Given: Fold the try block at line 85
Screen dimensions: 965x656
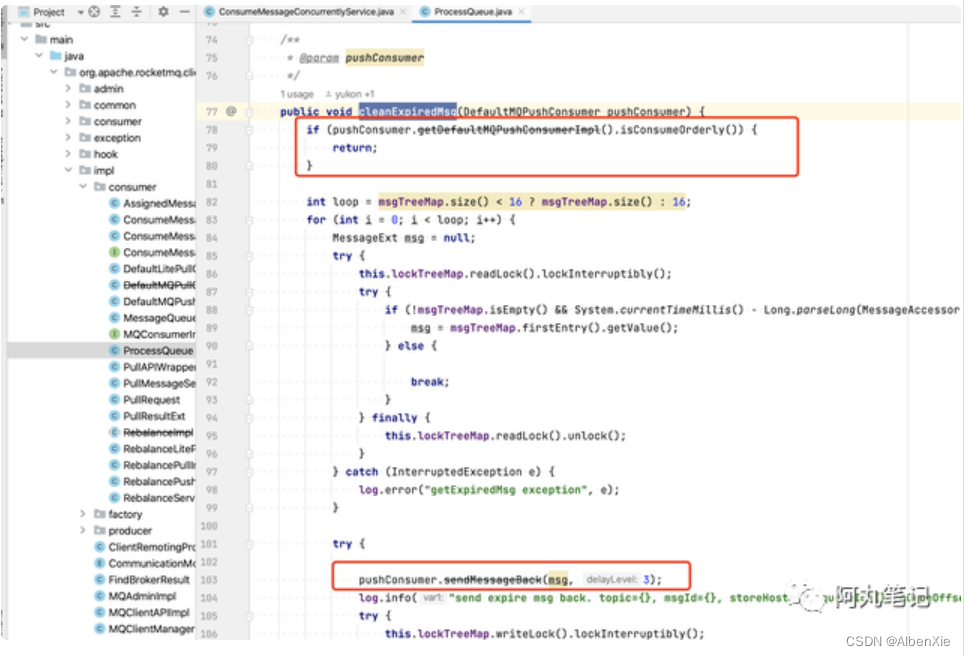Looking at the screenshot, I should [249, 256].
